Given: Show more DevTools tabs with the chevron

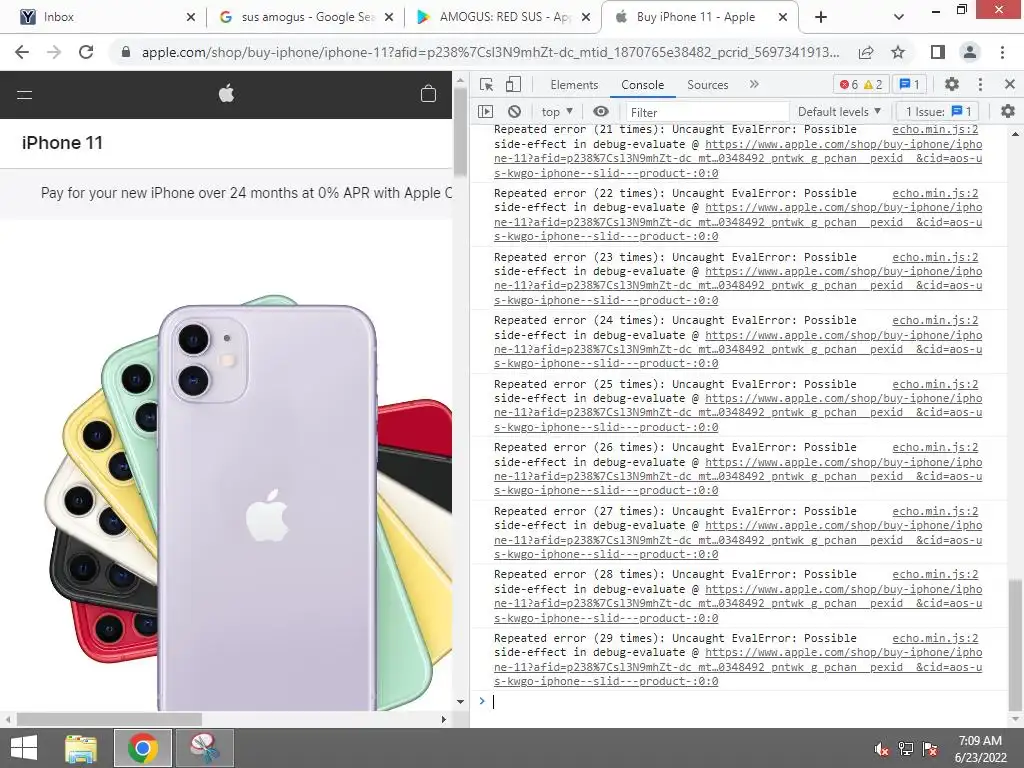Looking at the screenshot, I should pos(754,84).
